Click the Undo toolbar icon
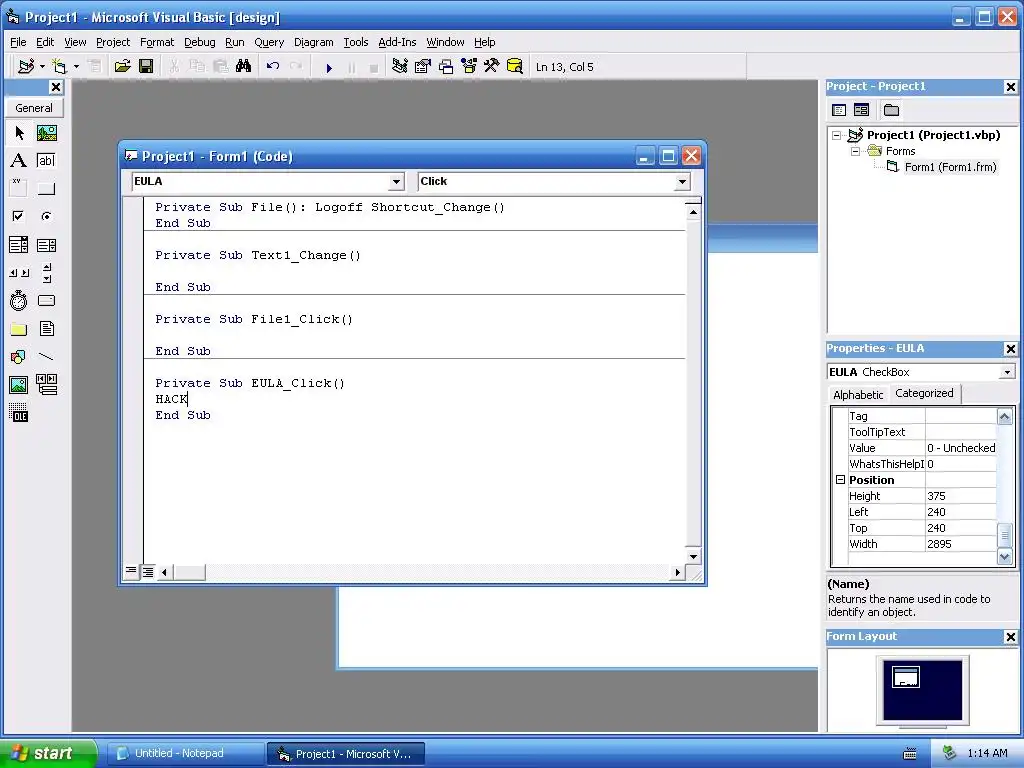The width and height of the screenshot is (1024, 768). pyautogui.click(x=273, y=66)
